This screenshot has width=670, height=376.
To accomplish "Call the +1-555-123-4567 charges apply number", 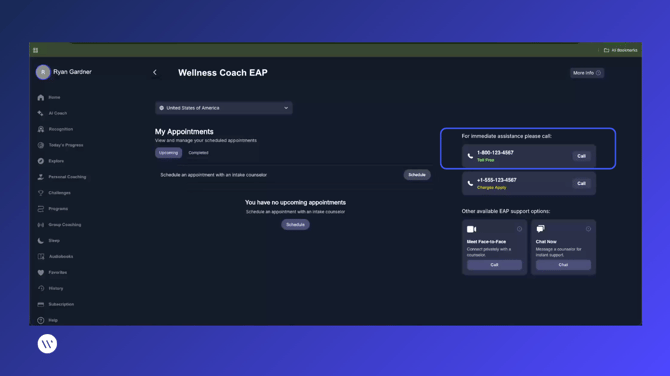I will pos(581,183).
